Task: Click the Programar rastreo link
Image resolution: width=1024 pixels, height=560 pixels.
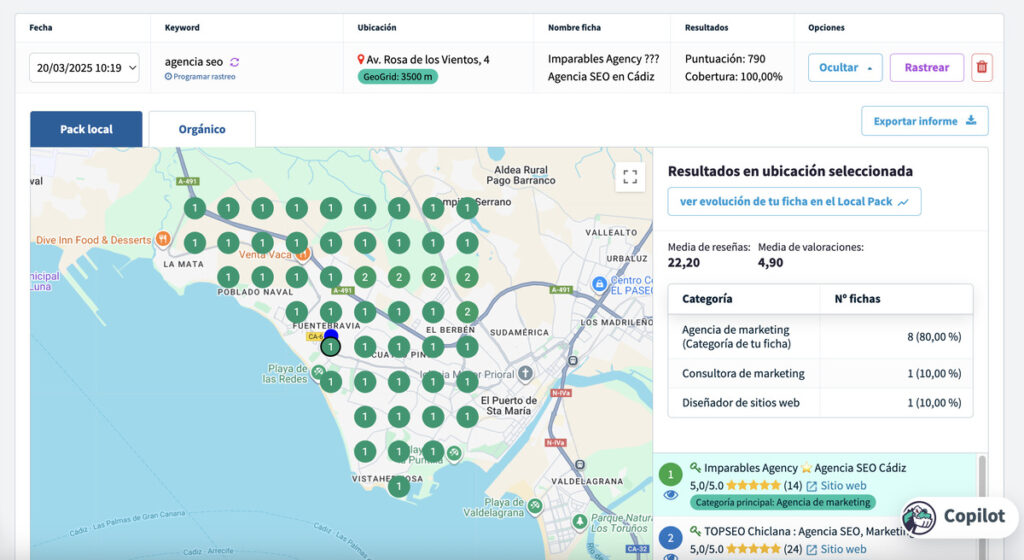Action: pyautogui.click(x=200, y=76)
